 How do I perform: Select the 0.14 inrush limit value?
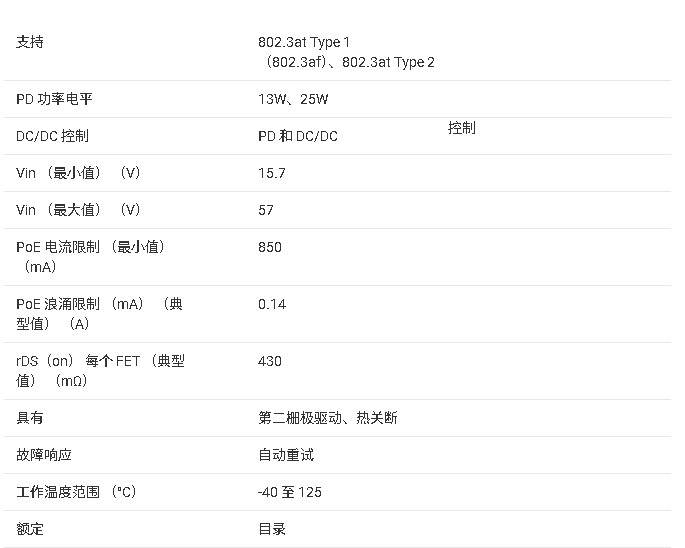[272, 304]
